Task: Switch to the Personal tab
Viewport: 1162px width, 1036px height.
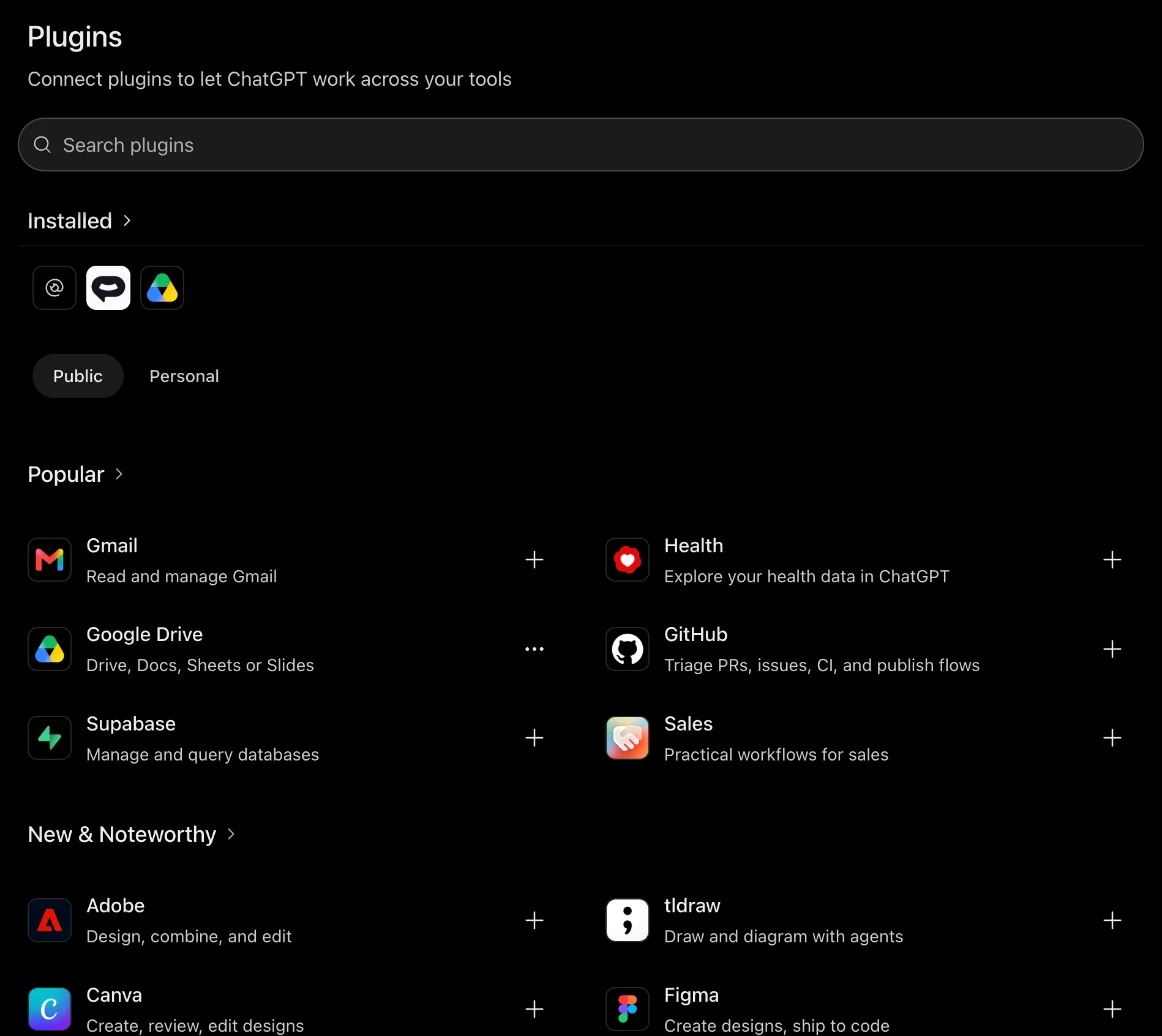Action: (184, 376)
